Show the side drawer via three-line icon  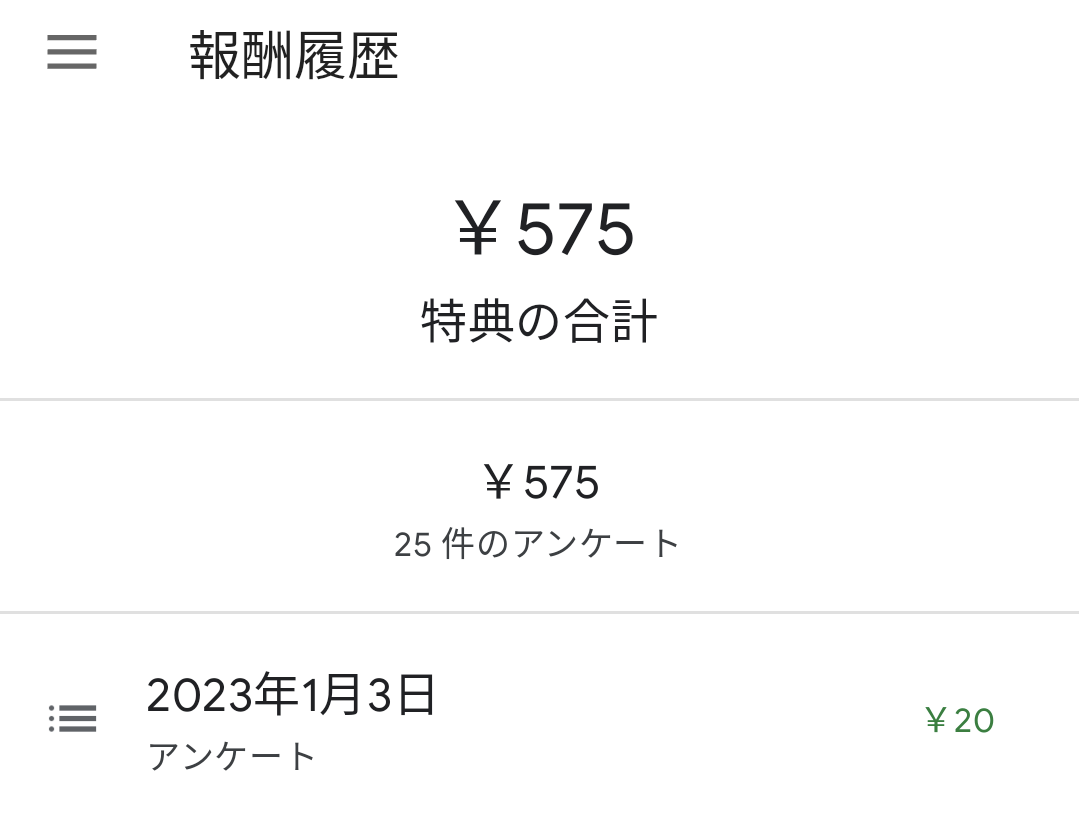pyautogui.click(x=72, y=52)
